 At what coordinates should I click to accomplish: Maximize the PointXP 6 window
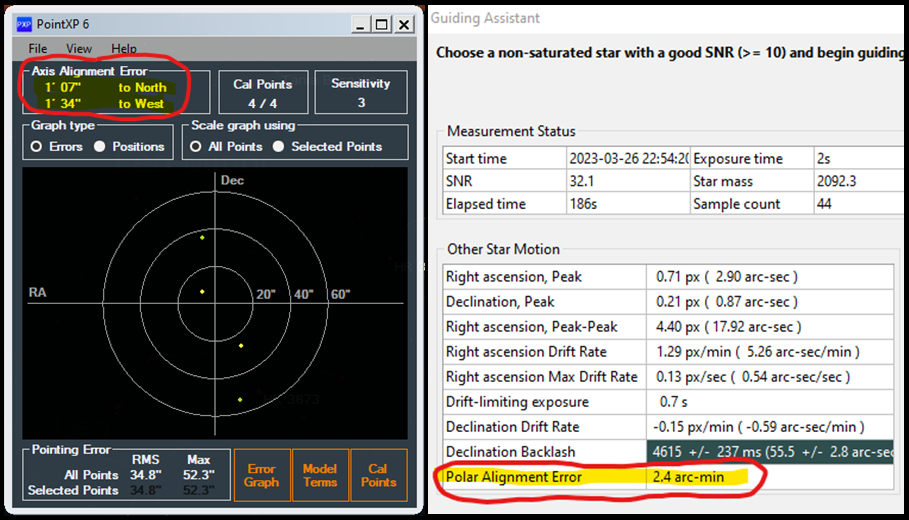point(382,24)
